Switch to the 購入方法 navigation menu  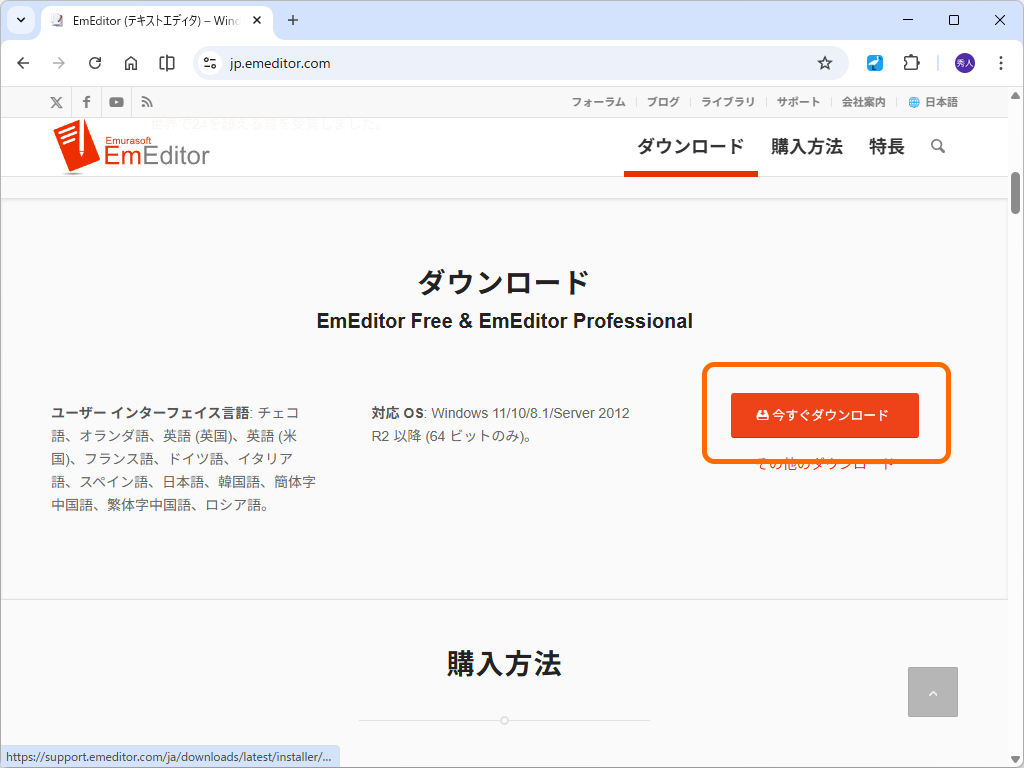click(806, 146)
